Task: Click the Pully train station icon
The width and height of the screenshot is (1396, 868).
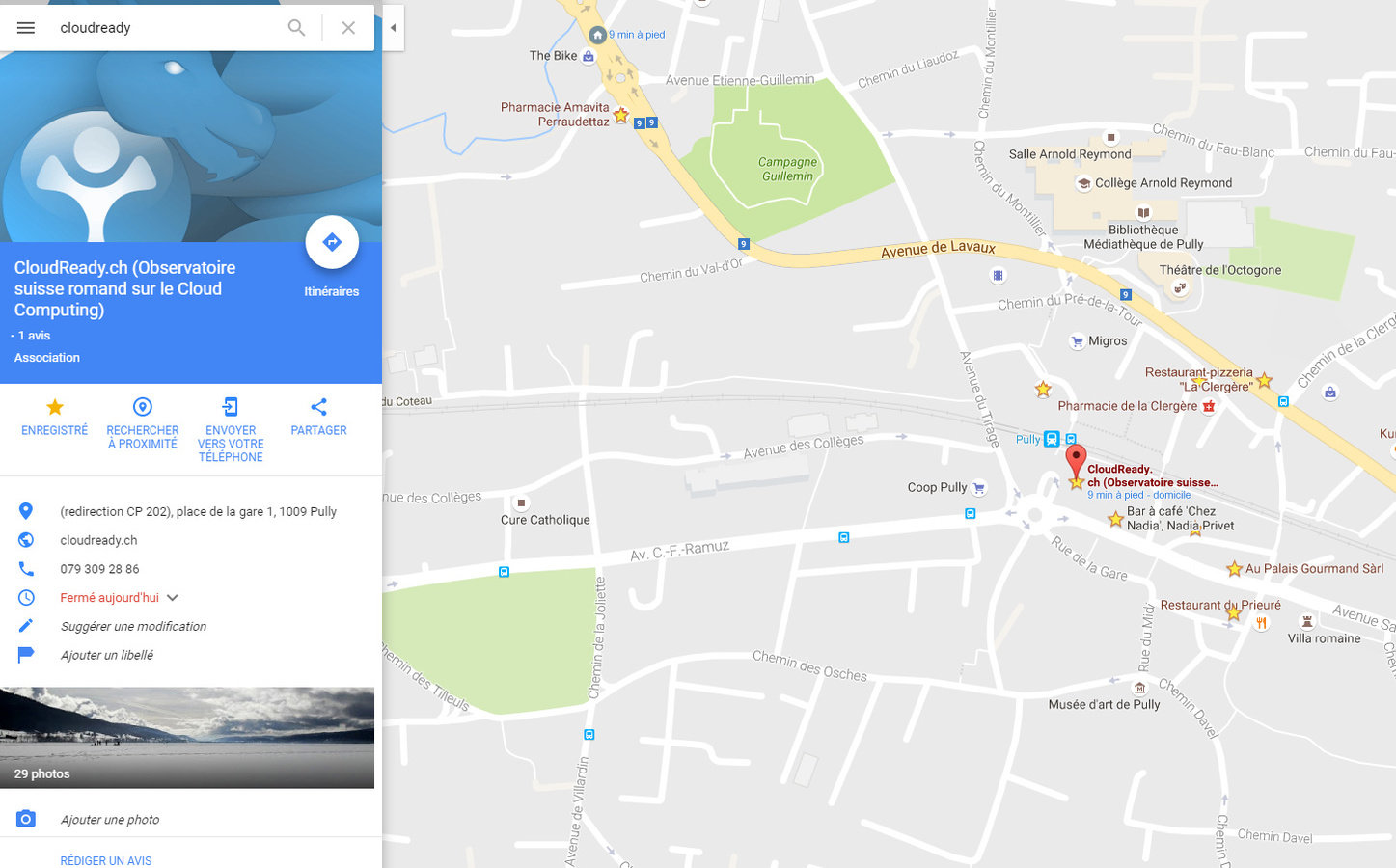Action: click(x=1052, y=439)
